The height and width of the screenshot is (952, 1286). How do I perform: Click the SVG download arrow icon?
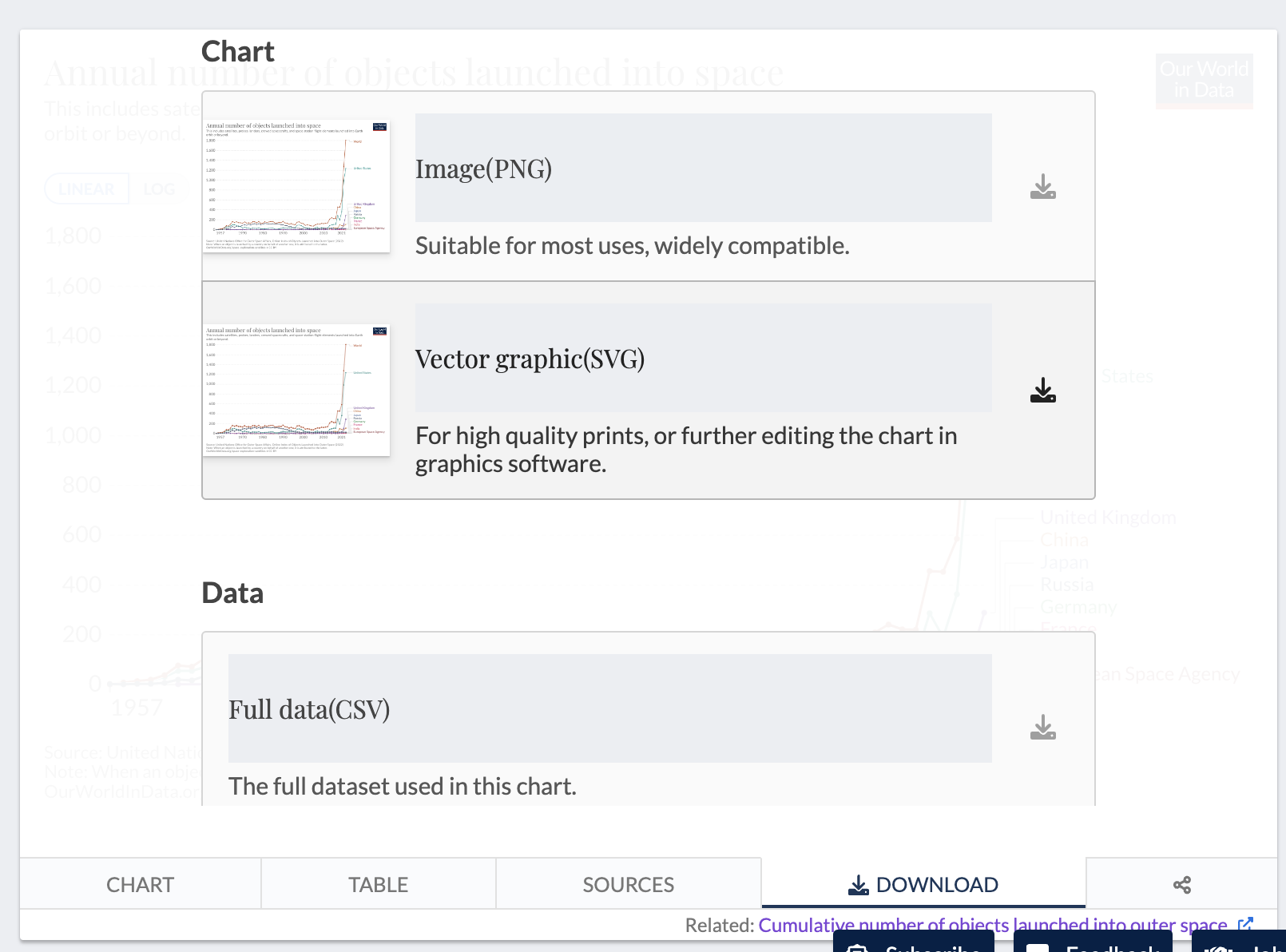coord(1043,391)
